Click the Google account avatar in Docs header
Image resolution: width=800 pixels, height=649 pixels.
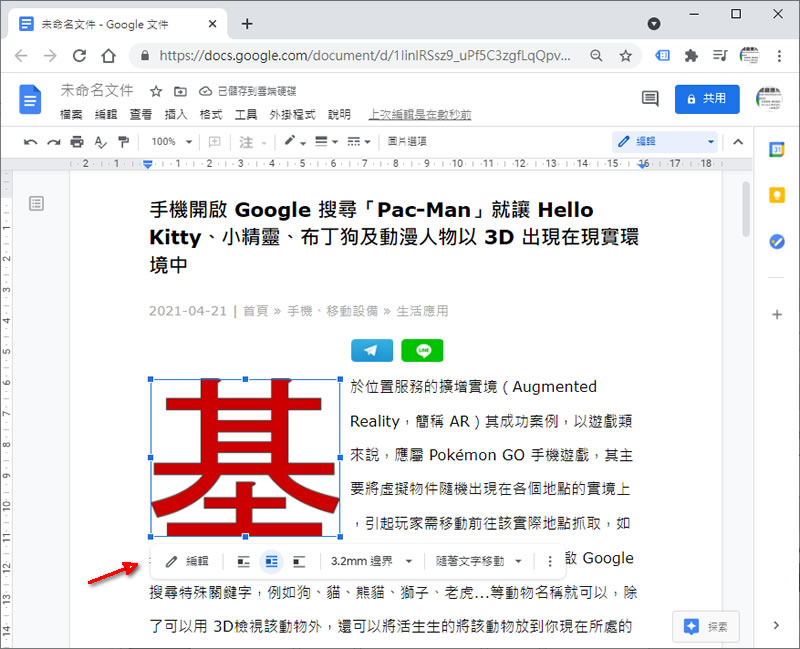[769, 98]
